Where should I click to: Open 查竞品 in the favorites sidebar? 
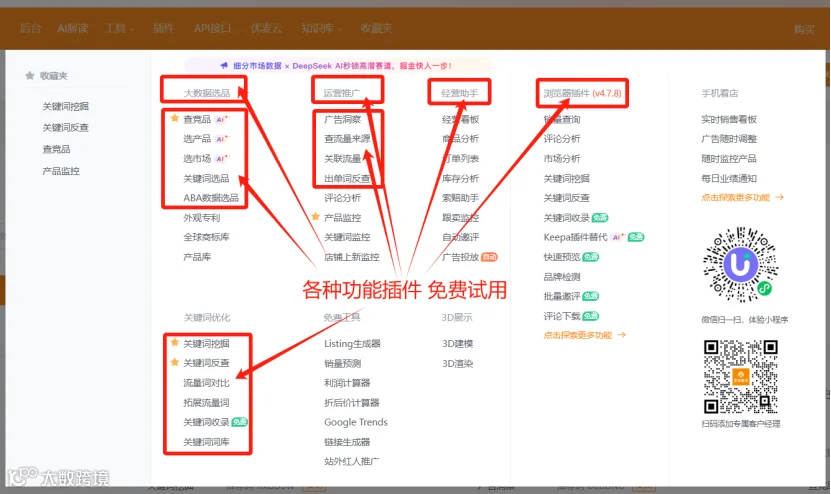pos(56,149)
